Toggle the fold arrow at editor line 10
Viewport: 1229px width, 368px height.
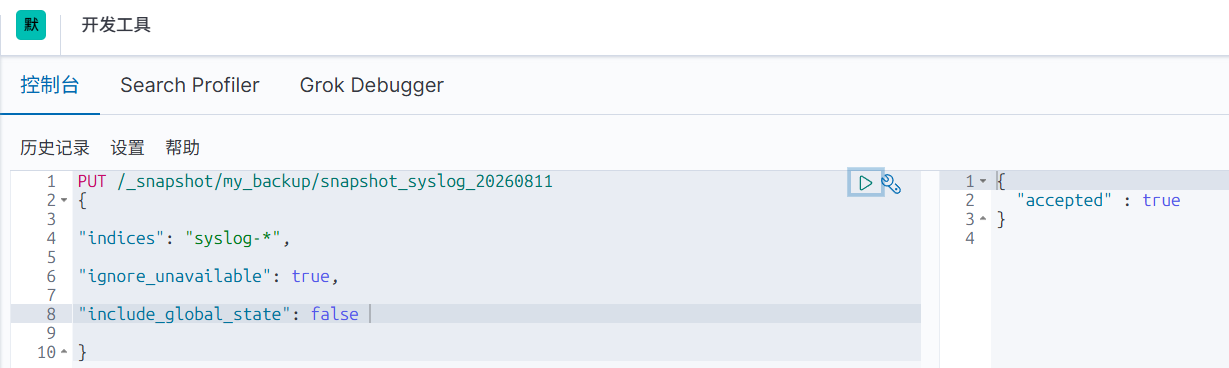pyautogui.click(x=64, y=352)
